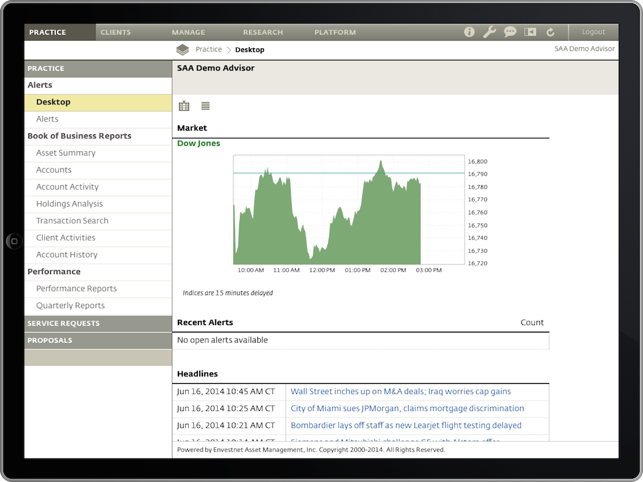
Task: Tap the tablet home button
Action: click(x=14, y=241)
